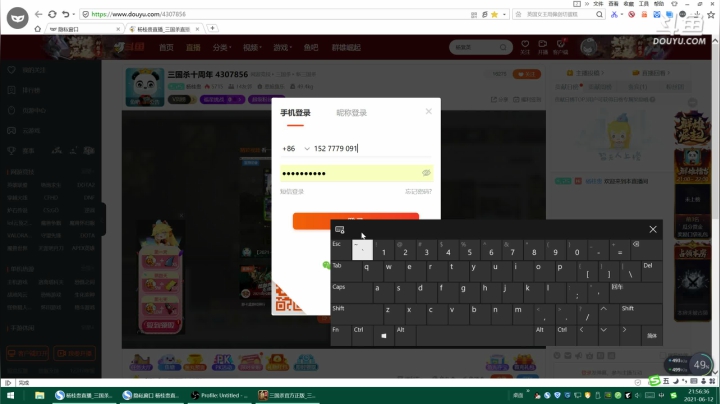Open on-screen keyboard settings icon
The width and height of the screenshot is (720, 404).
[x=340, y=230]
